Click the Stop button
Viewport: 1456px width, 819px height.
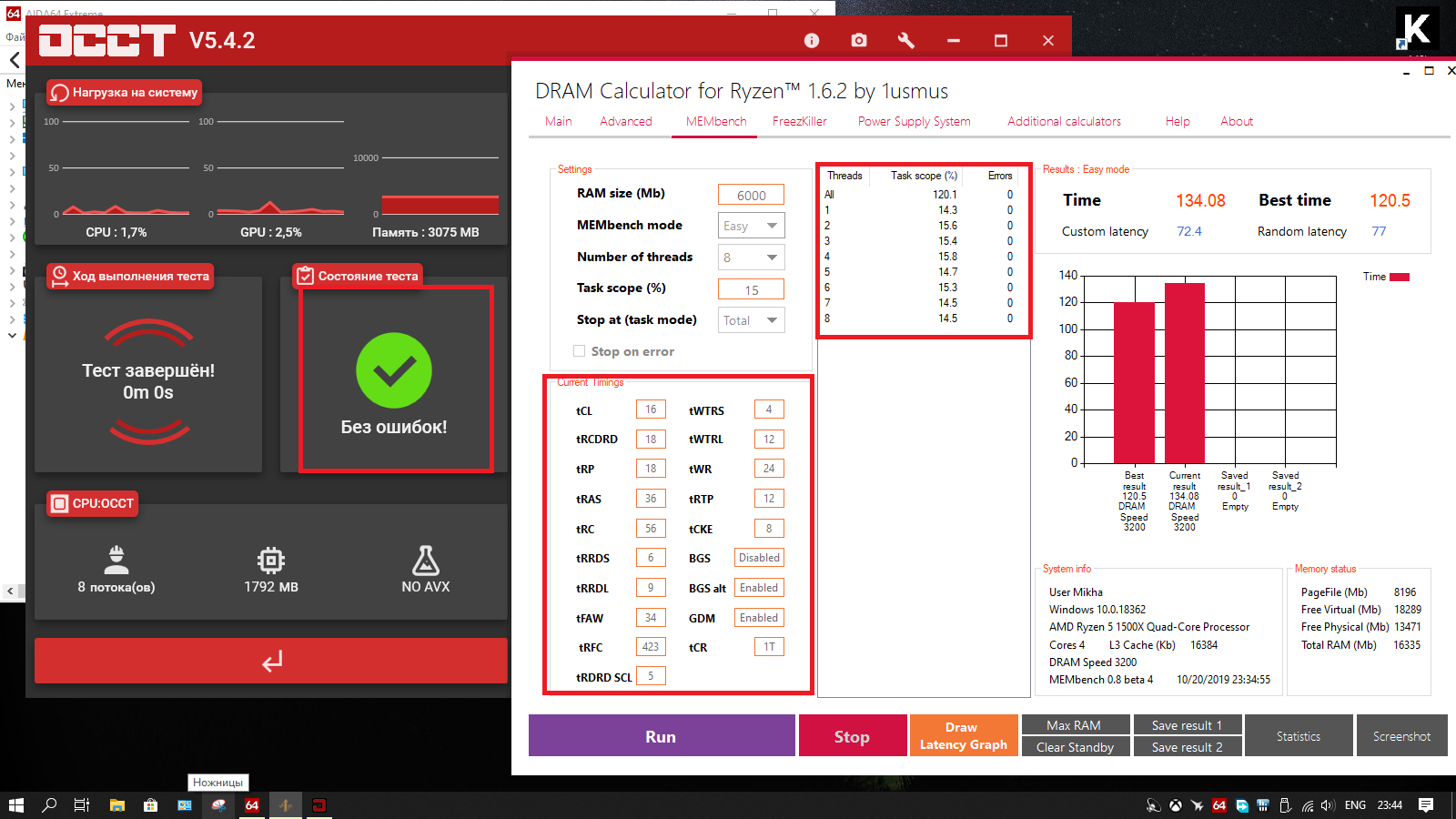(x=853, y=735)
